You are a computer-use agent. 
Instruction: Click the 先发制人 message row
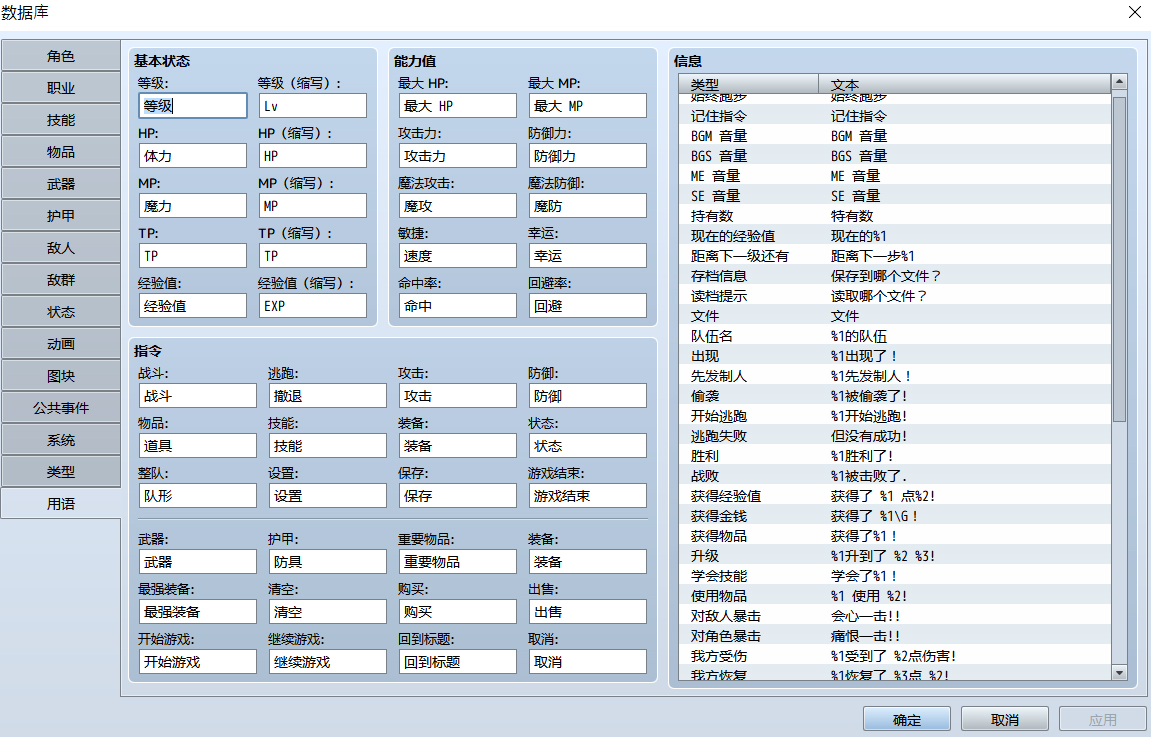895,376
